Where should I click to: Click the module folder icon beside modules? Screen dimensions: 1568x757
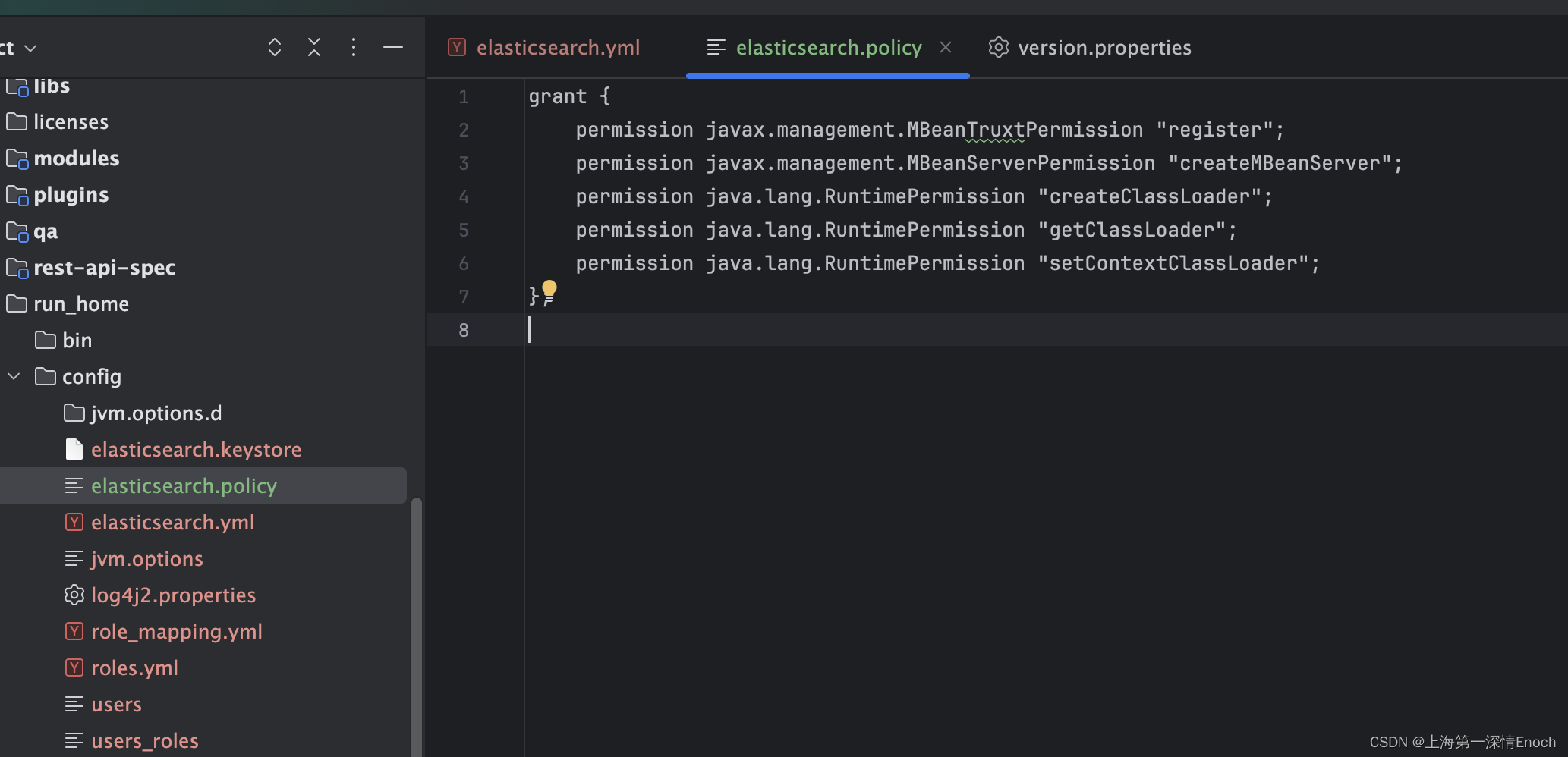coord(17,159)
